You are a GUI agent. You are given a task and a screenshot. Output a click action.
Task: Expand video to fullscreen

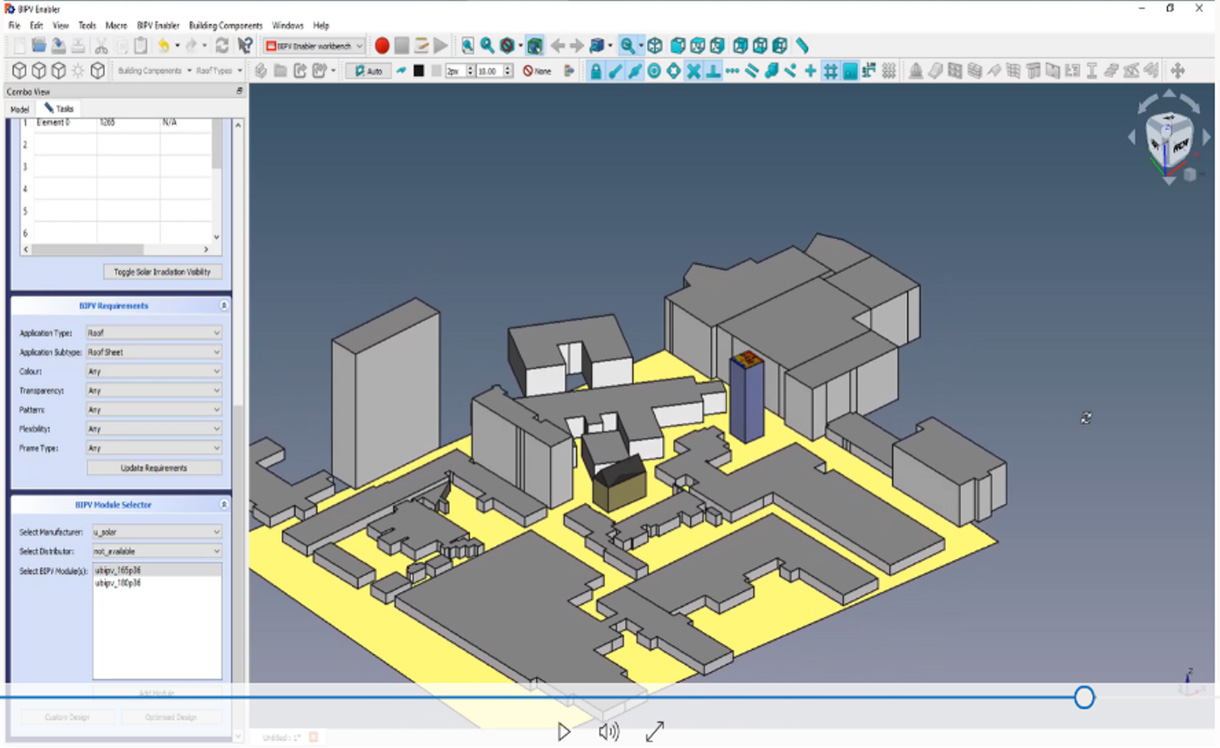655,732
